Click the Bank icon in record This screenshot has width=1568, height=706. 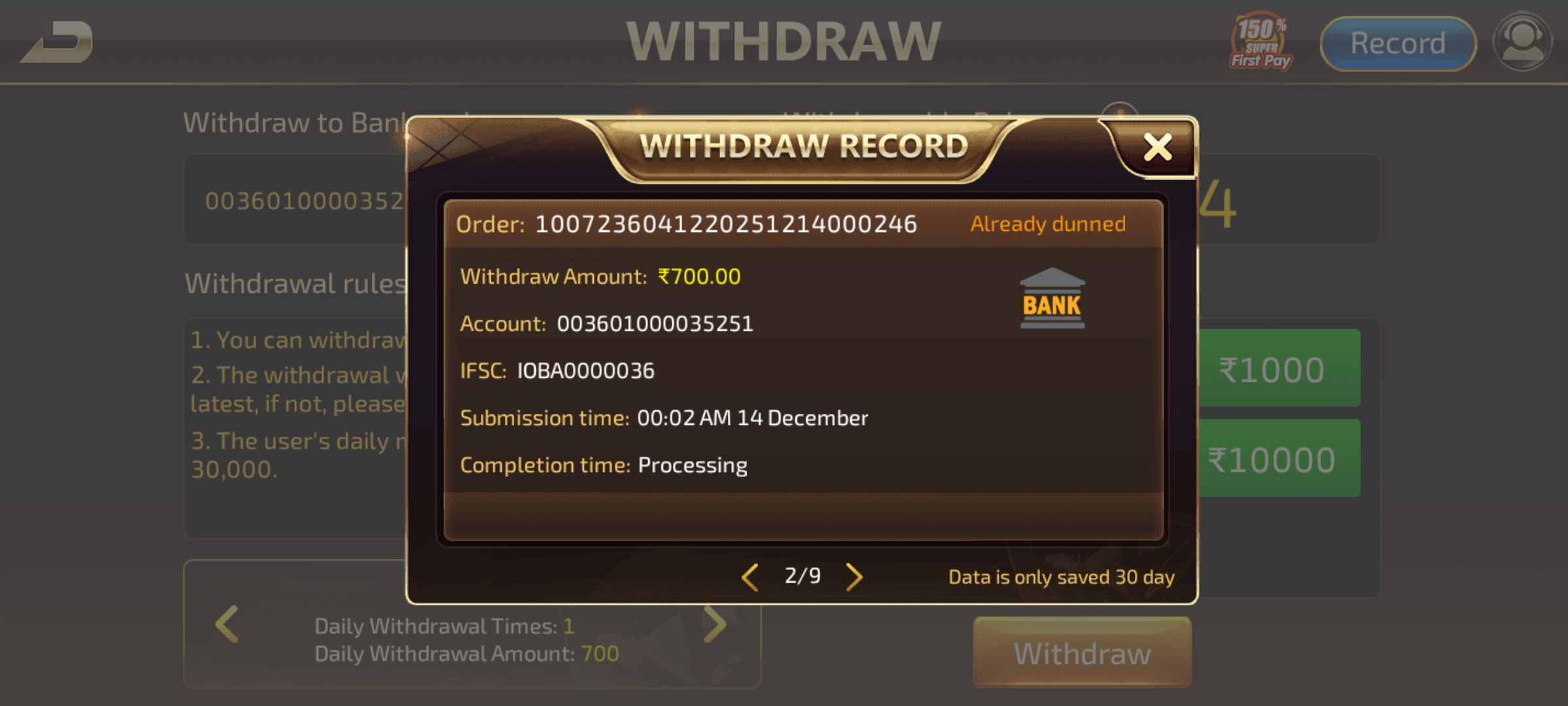click(x=1052, y=298)
